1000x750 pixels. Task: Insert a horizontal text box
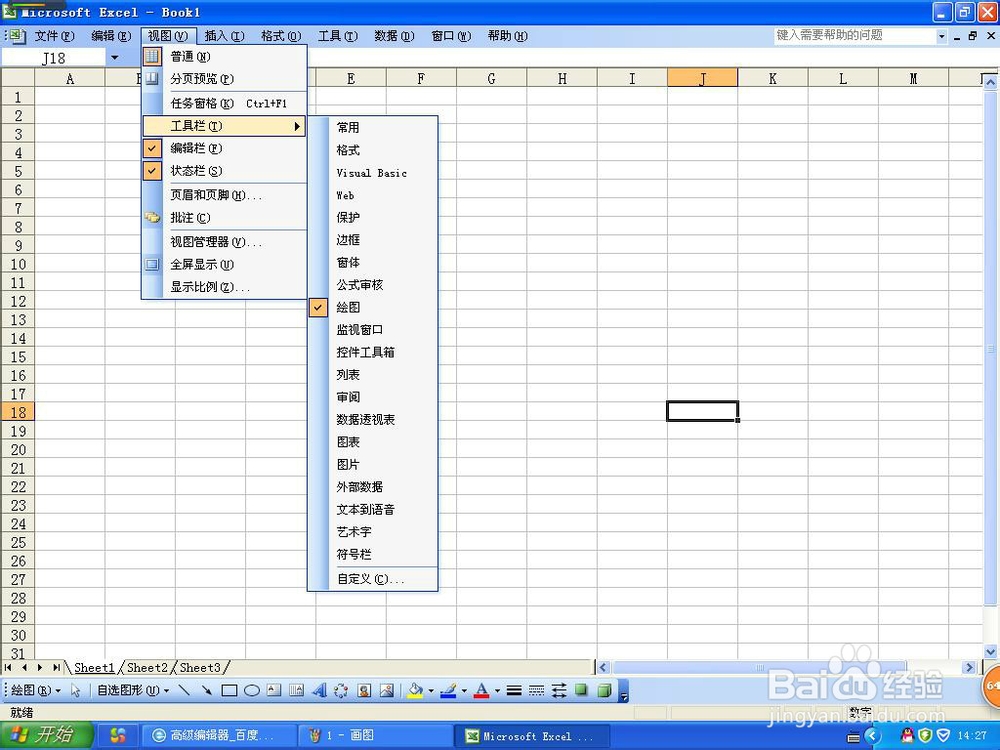274,690
